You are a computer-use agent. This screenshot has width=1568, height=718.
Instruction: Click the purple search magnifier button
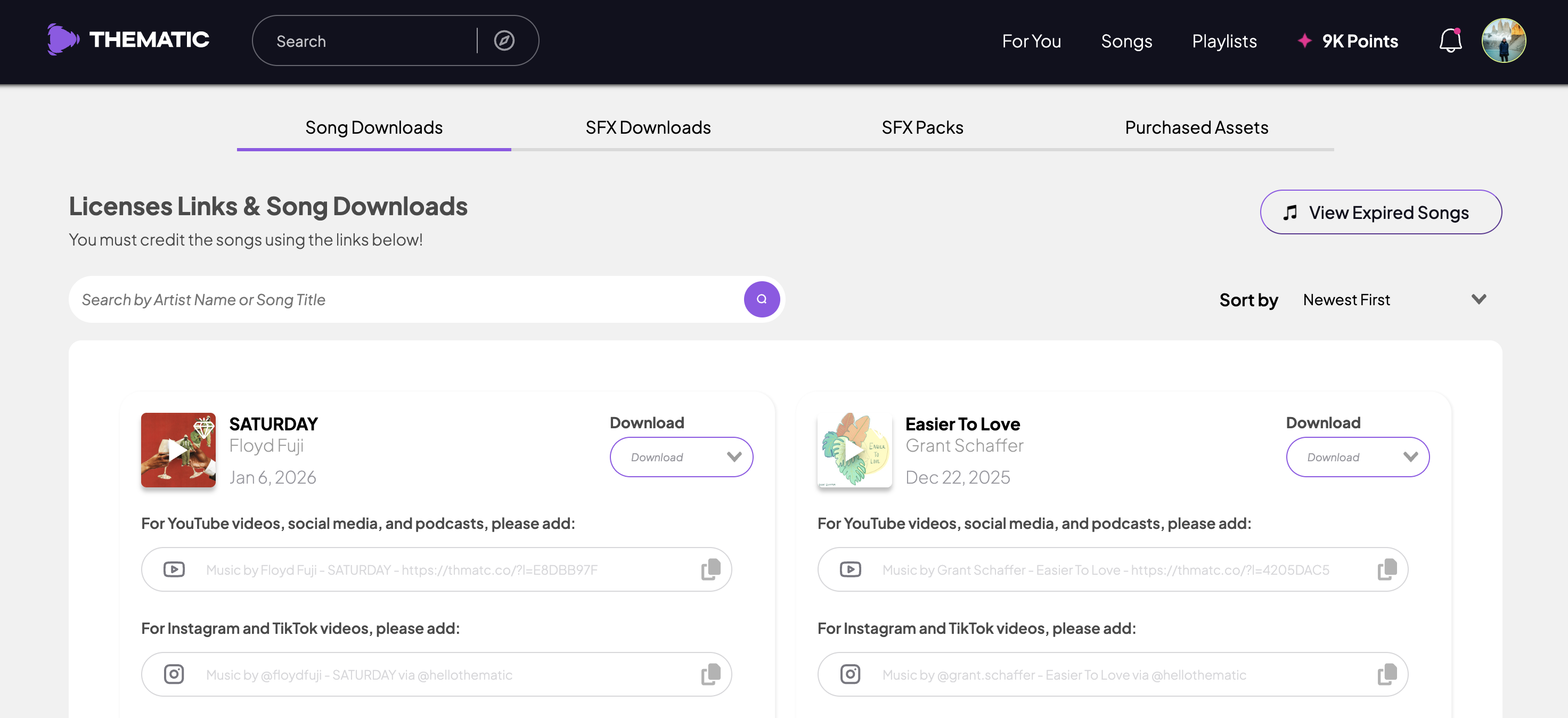(762, 299)
